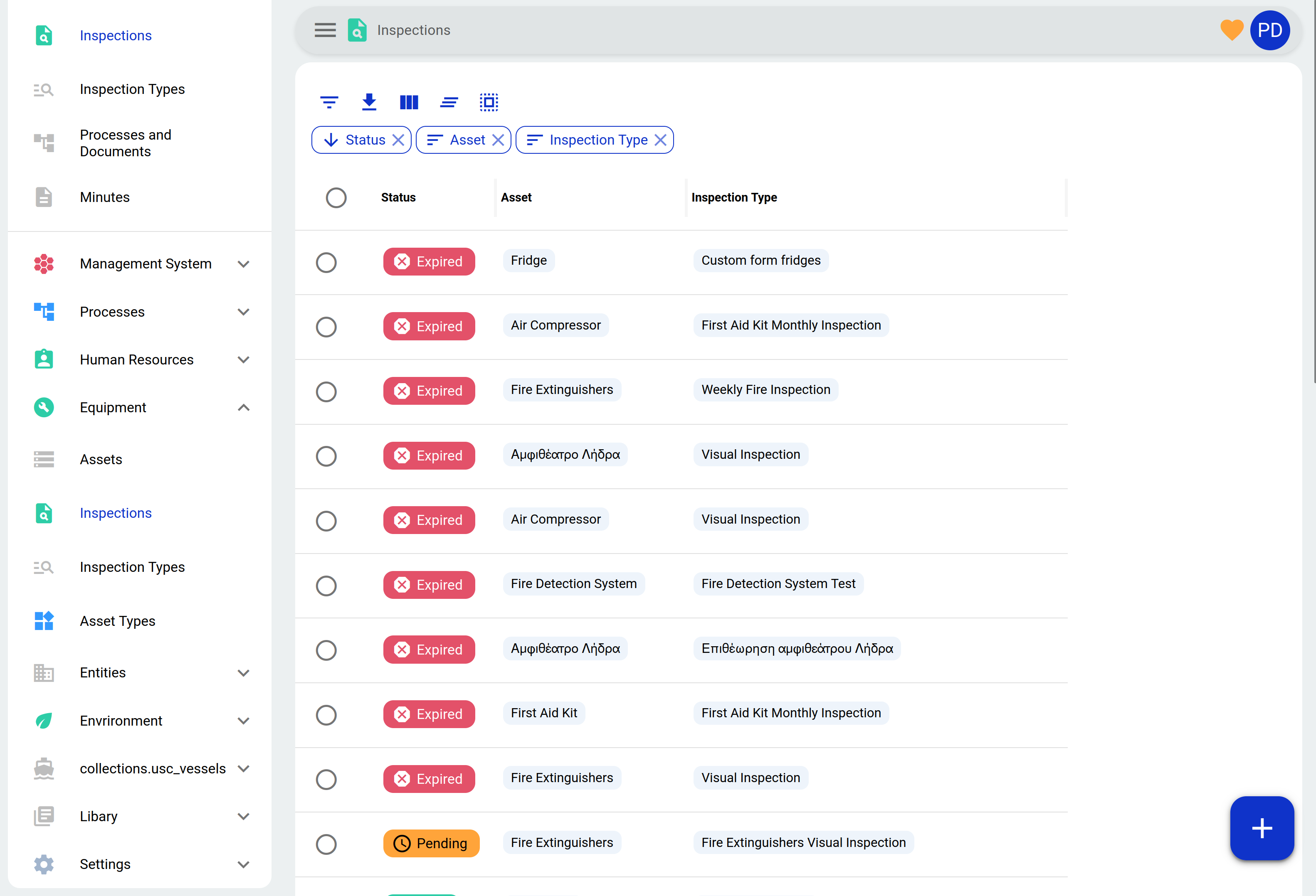
Task: Expand the Human Resources section
Action: coord(244,360)
